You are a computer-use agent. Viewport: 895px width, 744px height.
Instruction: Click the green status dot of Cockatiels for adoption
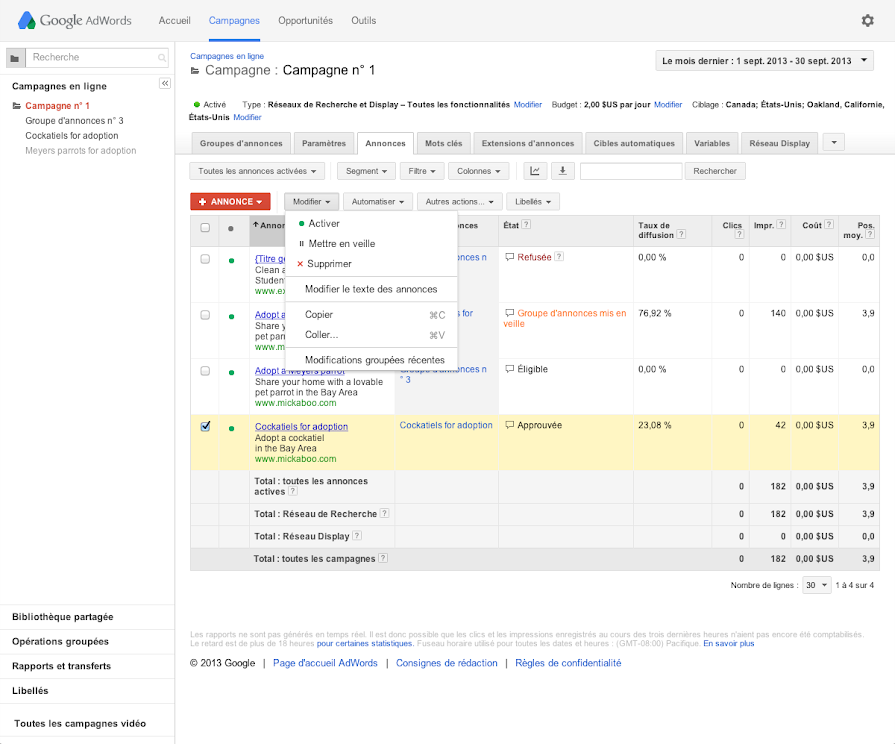[231, 428]
